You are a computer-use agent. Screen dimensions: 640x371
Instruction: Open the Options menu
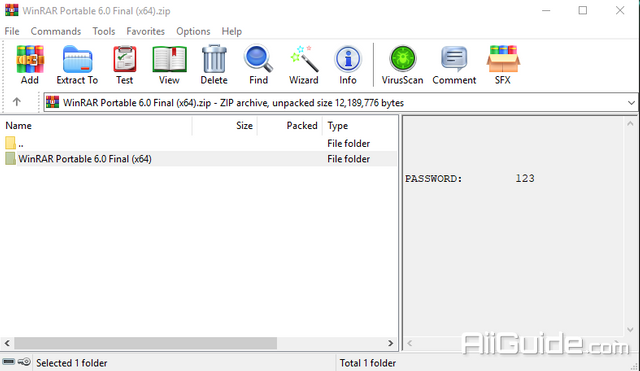193,31
